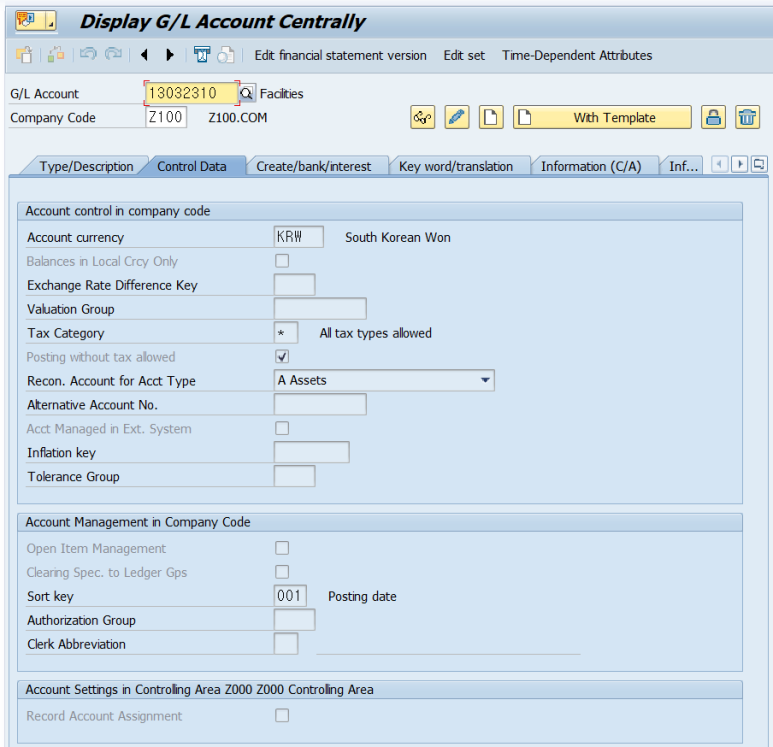Click the Tax Category field
Screen dimensions: 773x747
[x=286, y=332]
